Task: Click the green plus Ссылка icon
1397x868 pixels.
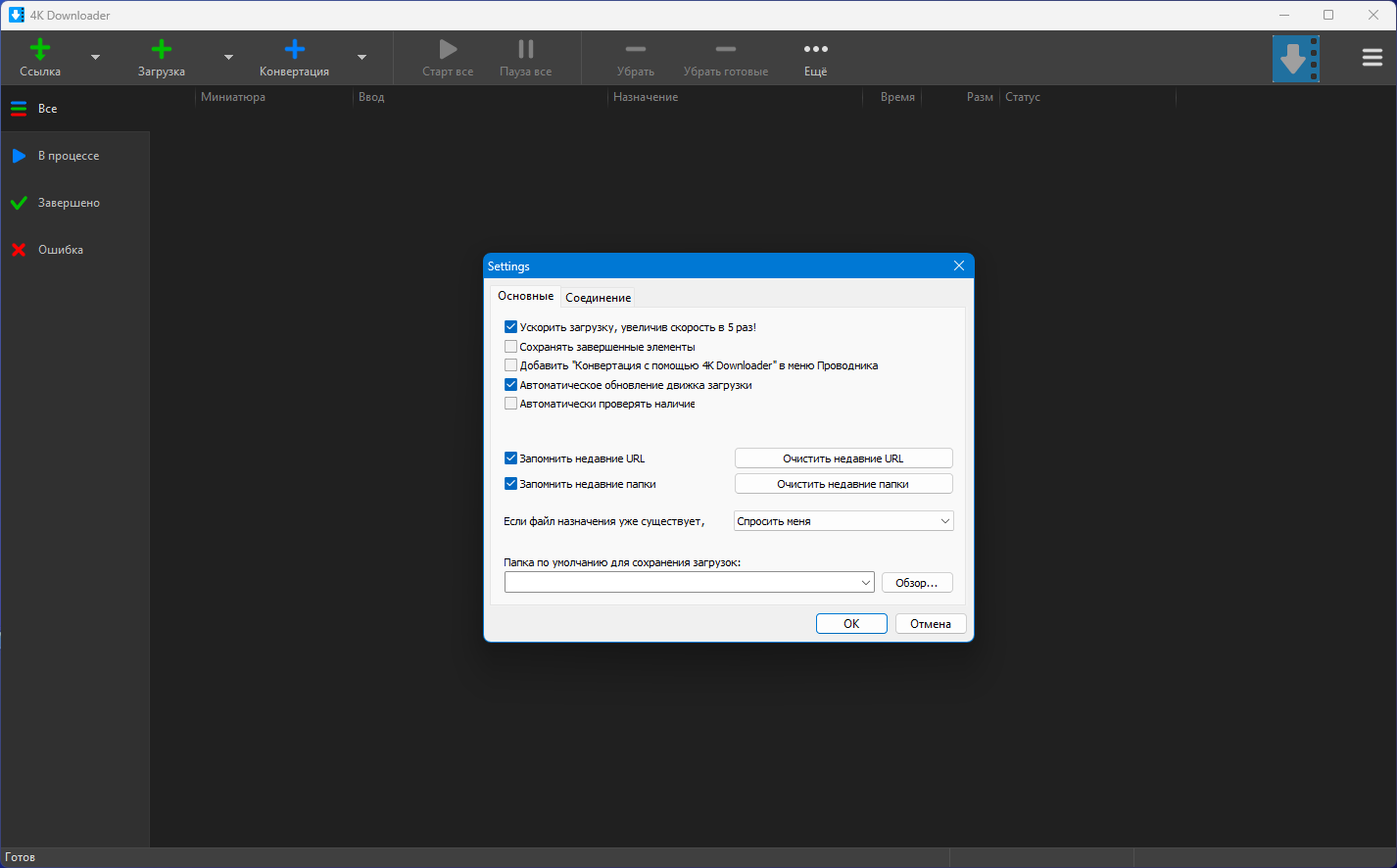Action: 40,50
